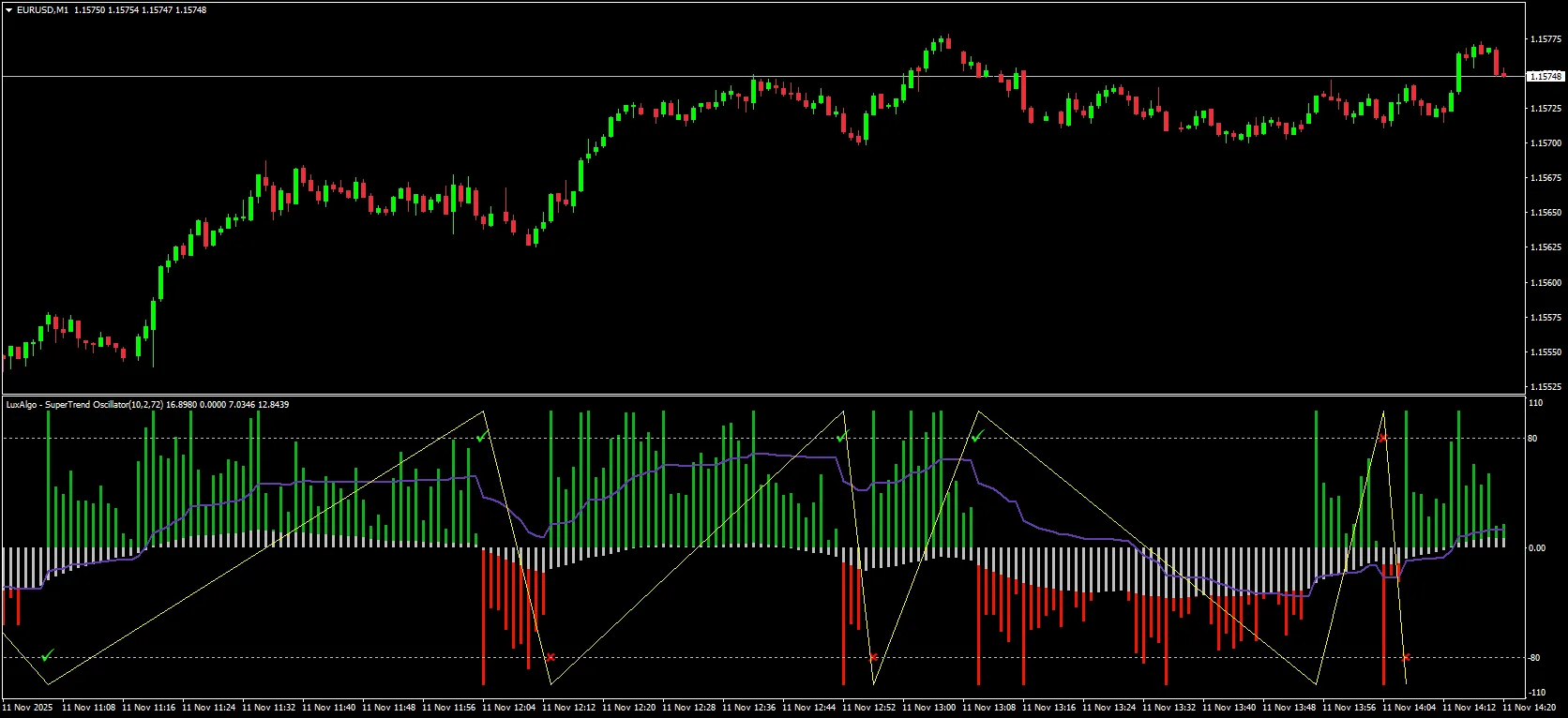
Task: Click the green checkmark near 12:04 on oscillator
Action: 482,437
